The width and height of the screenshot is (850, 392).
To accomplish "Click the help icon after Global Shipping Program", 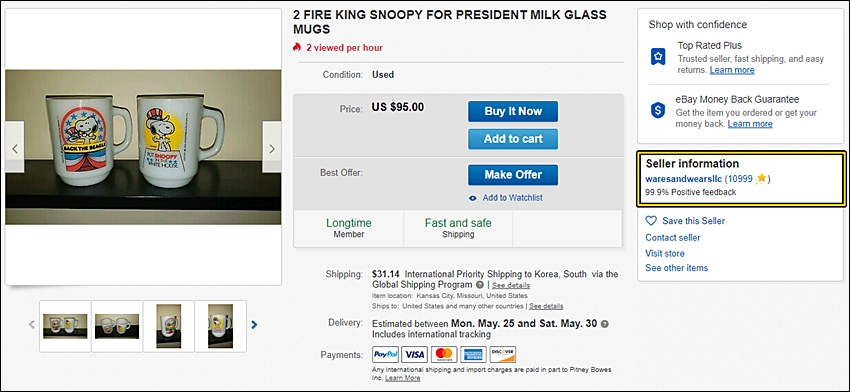I will click(x=480, y=285).
